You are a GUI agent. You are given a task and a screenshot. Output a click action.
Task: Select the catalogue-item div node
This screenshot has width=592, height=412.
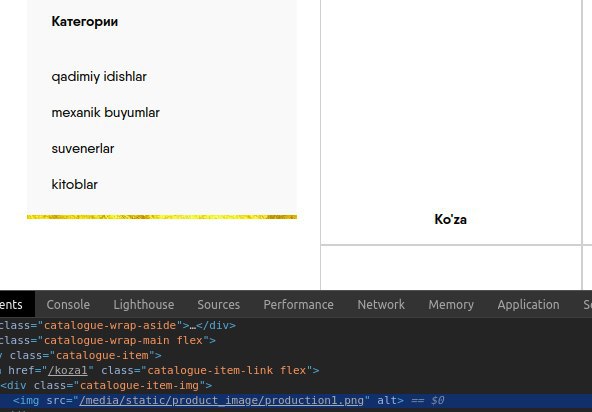[x=81, y=355]
